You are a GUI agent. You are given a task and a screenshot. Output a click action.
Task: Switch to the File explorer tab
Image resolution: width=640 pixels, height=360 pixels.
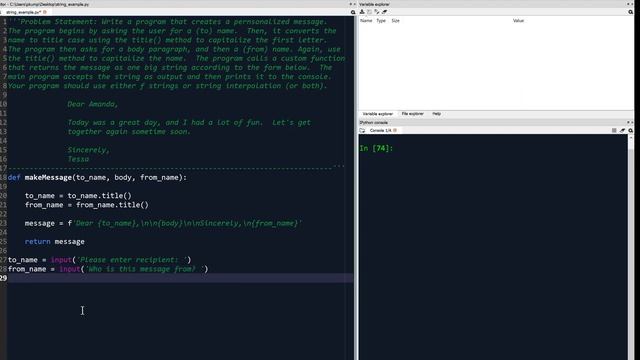pyautogui.click(x=412, y=114)
